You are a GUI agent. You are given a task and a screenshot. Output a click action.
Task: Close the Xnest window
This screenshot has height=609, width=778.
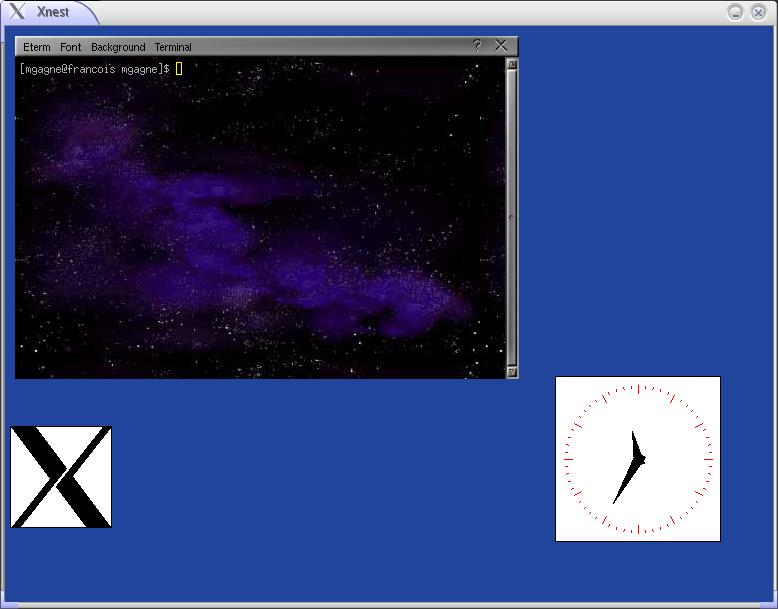tap(758, 12)
